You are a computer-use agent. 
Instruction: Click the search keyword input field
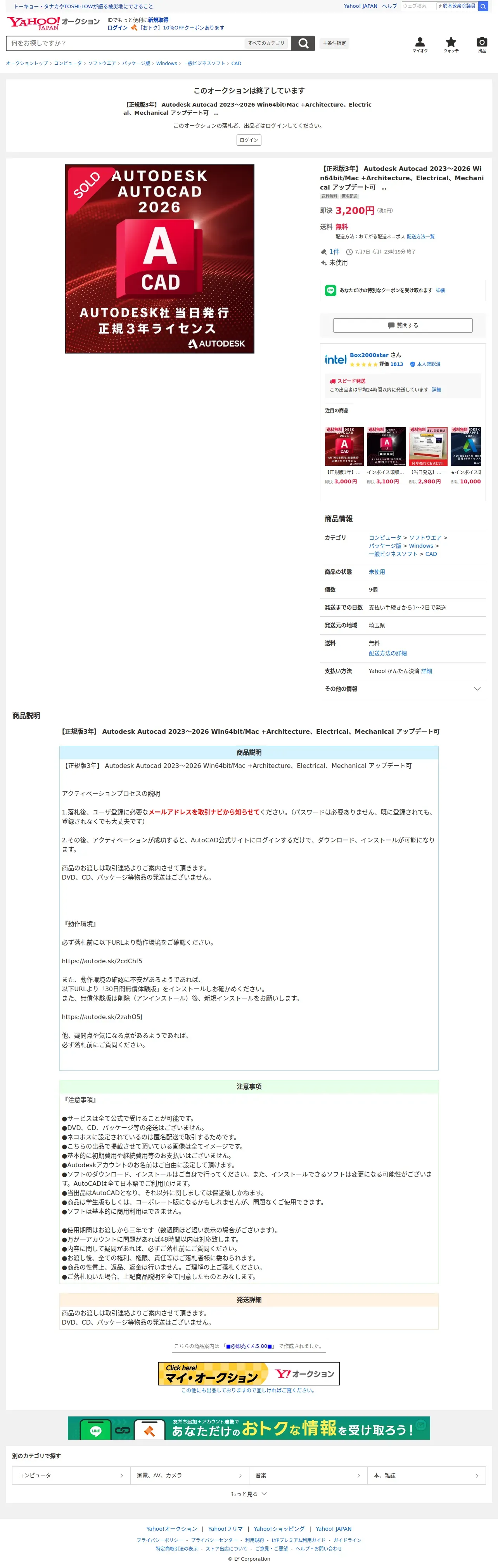[125, 43]
